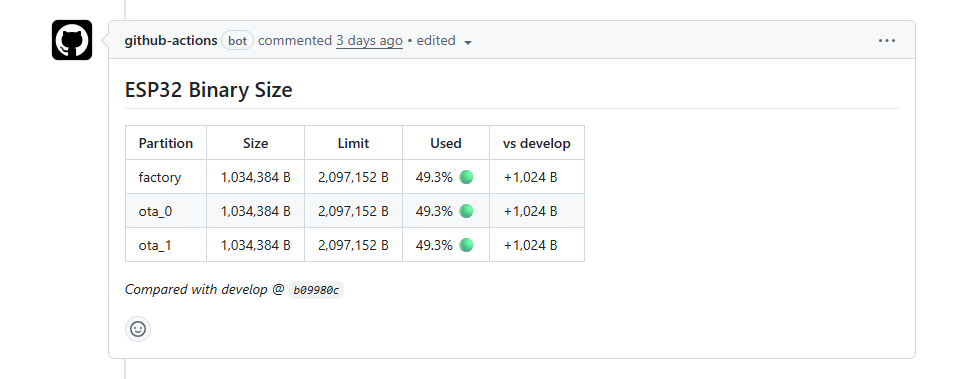
Task: Select the green status circle in factory row
Action: 466,177
